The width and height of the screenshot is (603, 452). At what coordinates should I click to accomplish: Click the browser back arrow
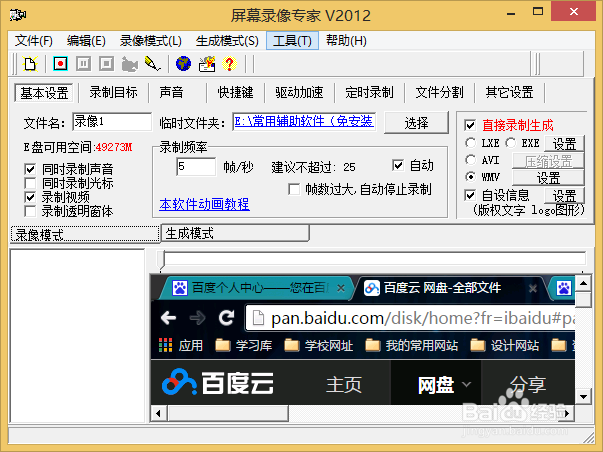point(168,318)
